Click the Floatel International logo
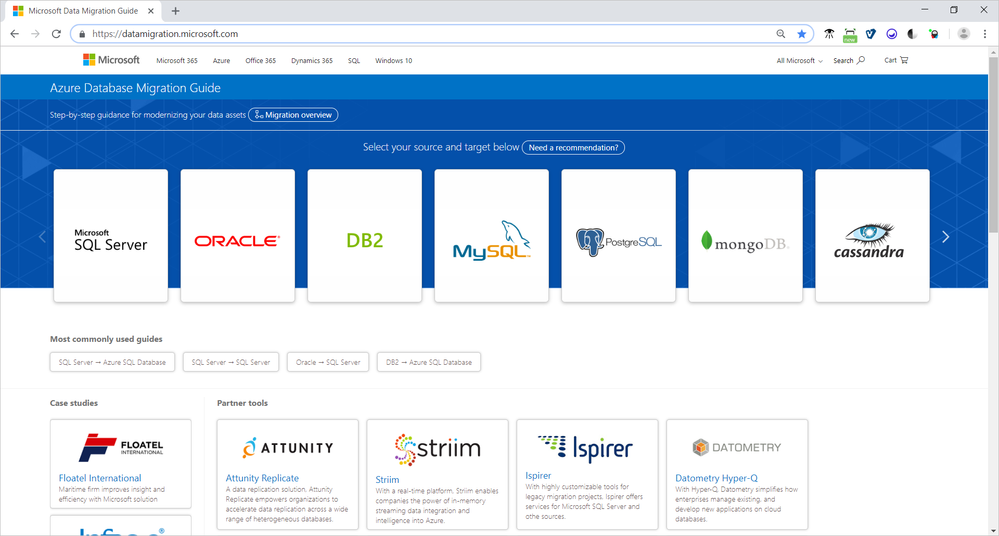The width and height of the screenshot is (999, 536). point(120,447)
